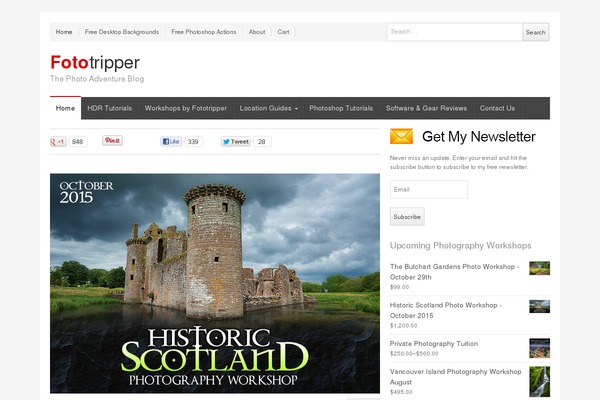
Task: Open Vancouver Island Photography Workshop link
Action: [455, 377]
